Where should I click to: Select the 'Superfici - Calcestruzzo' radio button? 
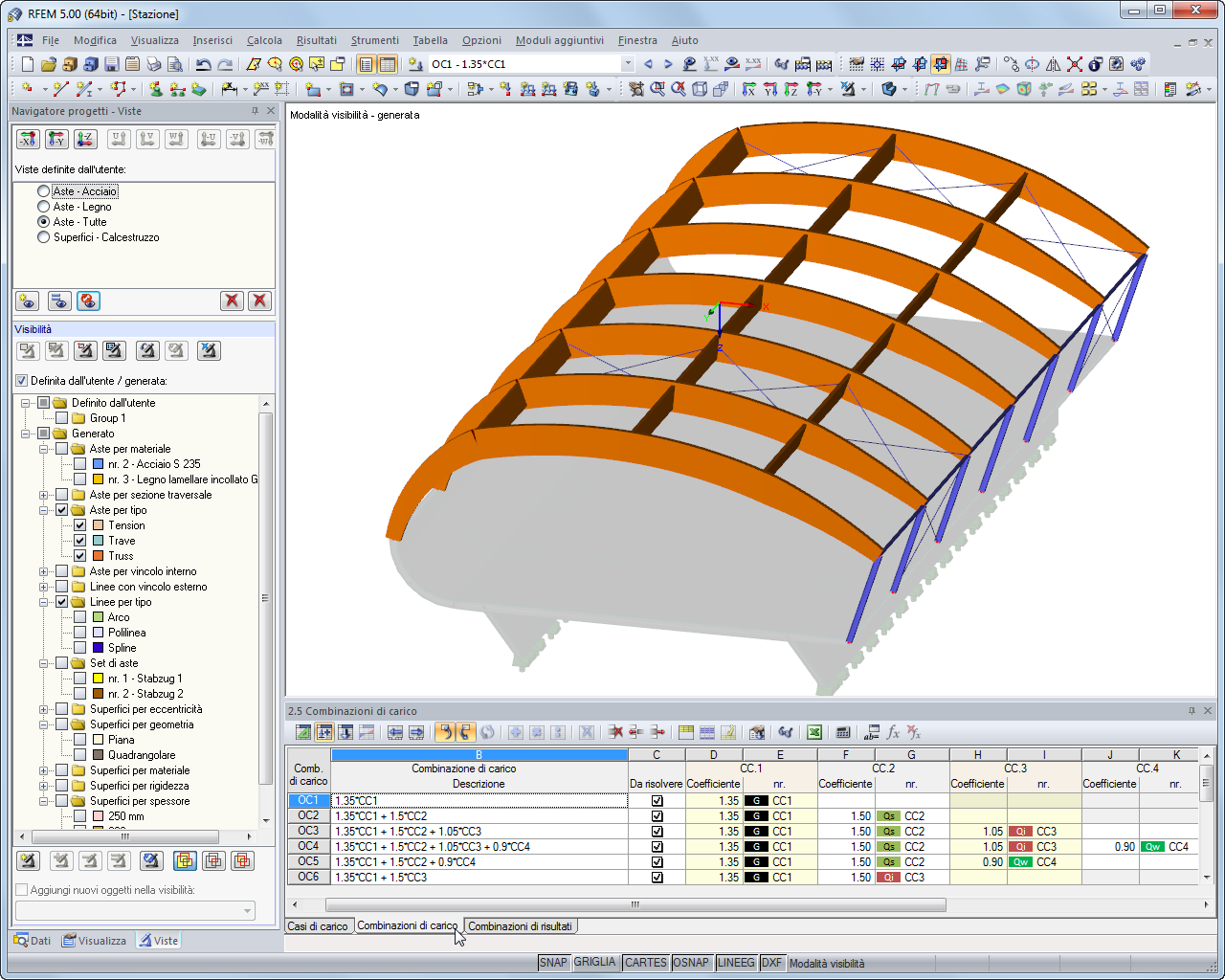point(43,237)
